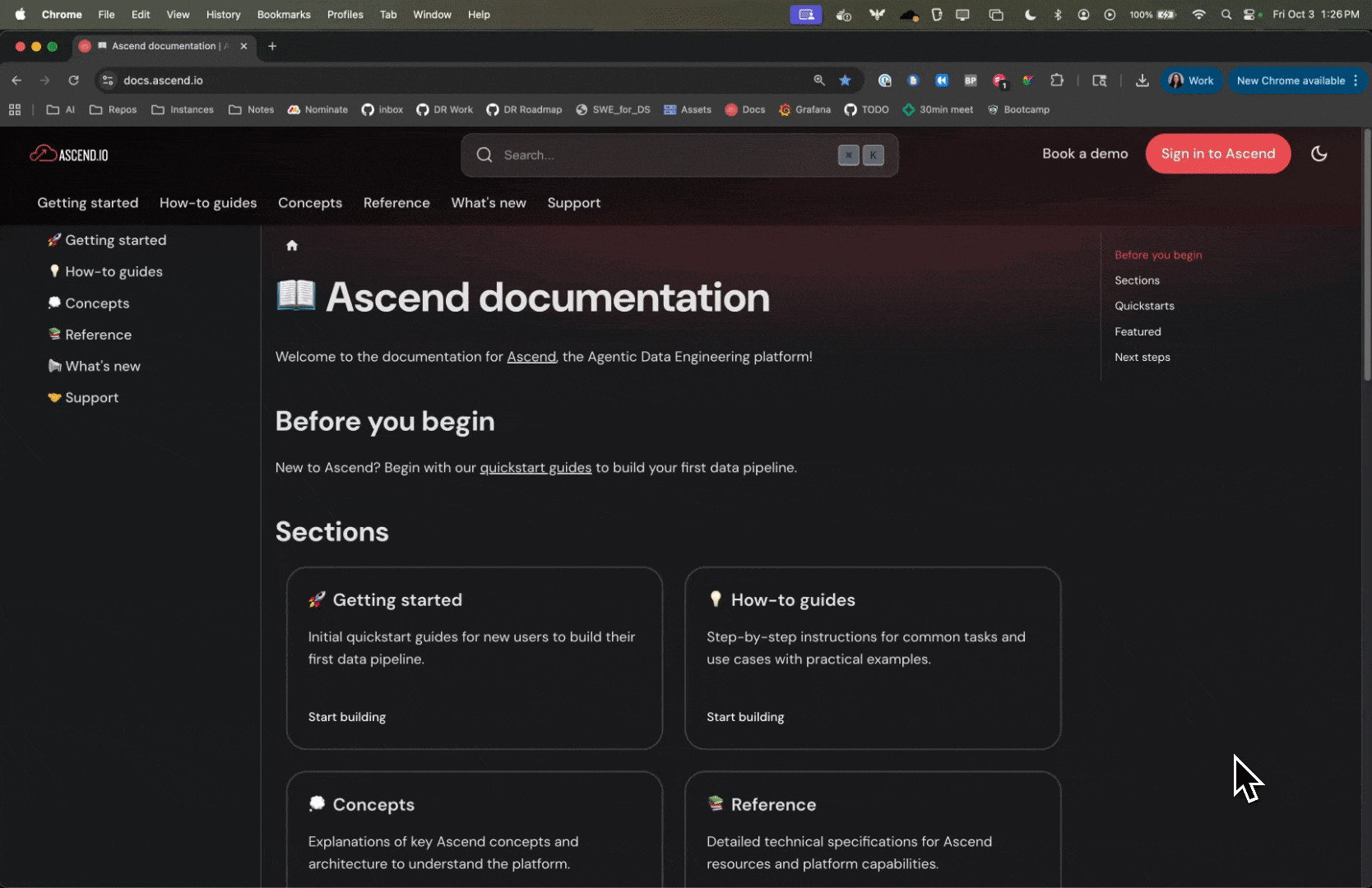1372x888 pixels.
Task: Open the Apple menu
Action: click(21, 14)
